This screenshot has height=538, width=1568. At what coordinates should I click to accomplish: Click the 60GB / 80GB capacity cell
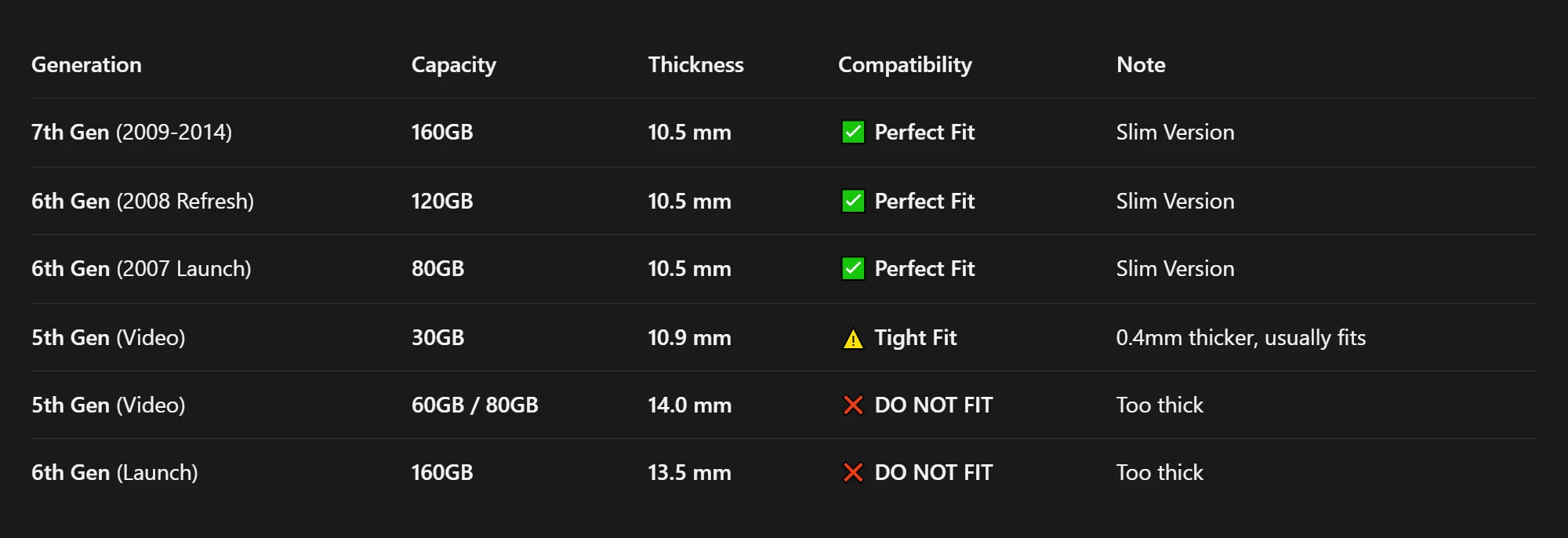(475, 405)
